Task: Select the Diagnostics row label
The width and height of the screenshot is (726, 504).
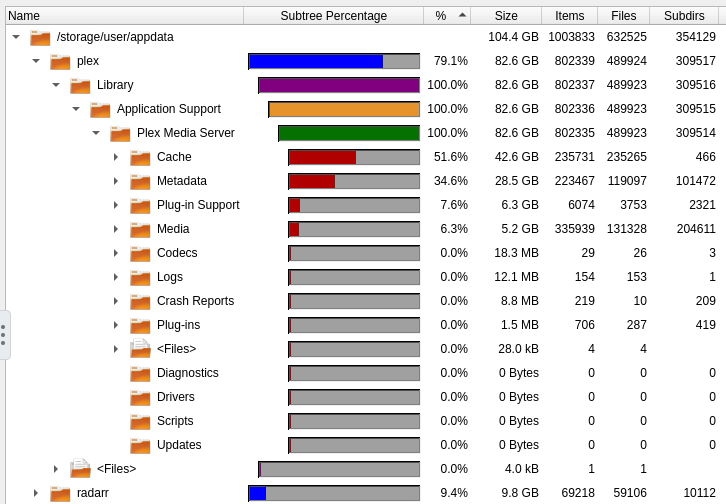Action: (188, 373)
